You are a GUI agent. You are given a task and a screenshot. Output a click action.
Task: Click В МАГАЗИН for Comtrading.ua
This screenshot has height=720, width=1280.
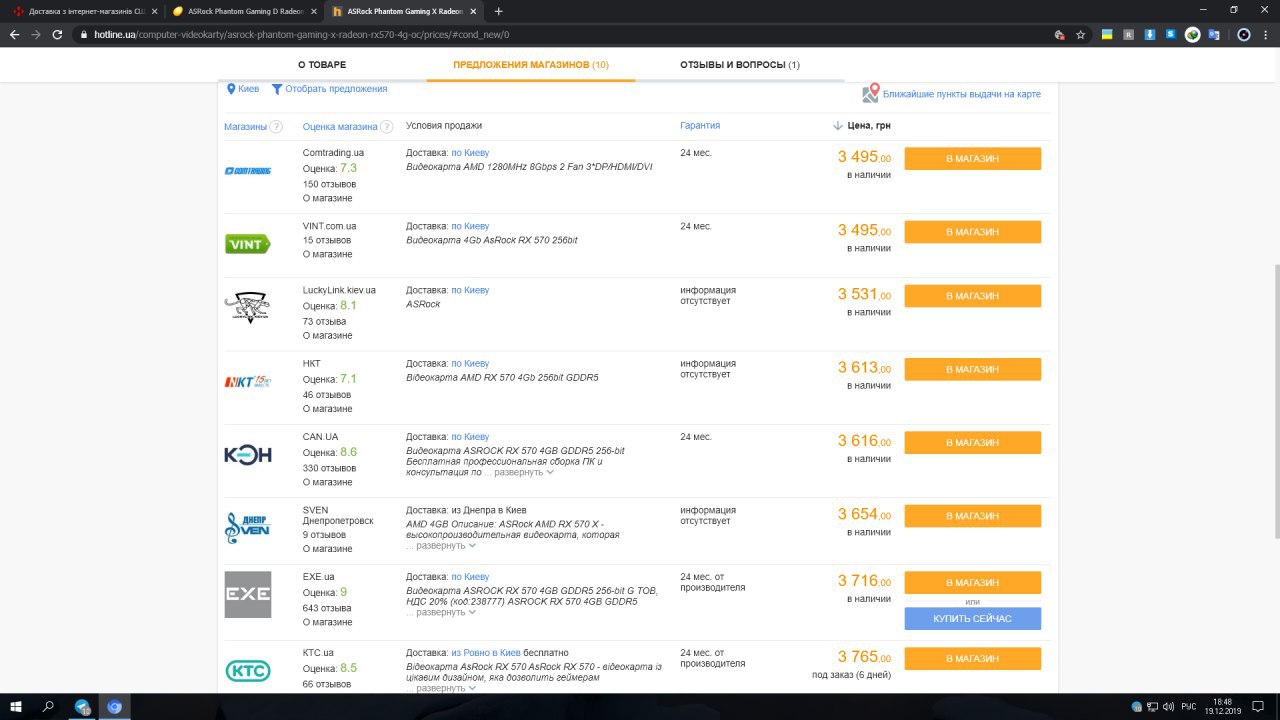tap(972, 159)
